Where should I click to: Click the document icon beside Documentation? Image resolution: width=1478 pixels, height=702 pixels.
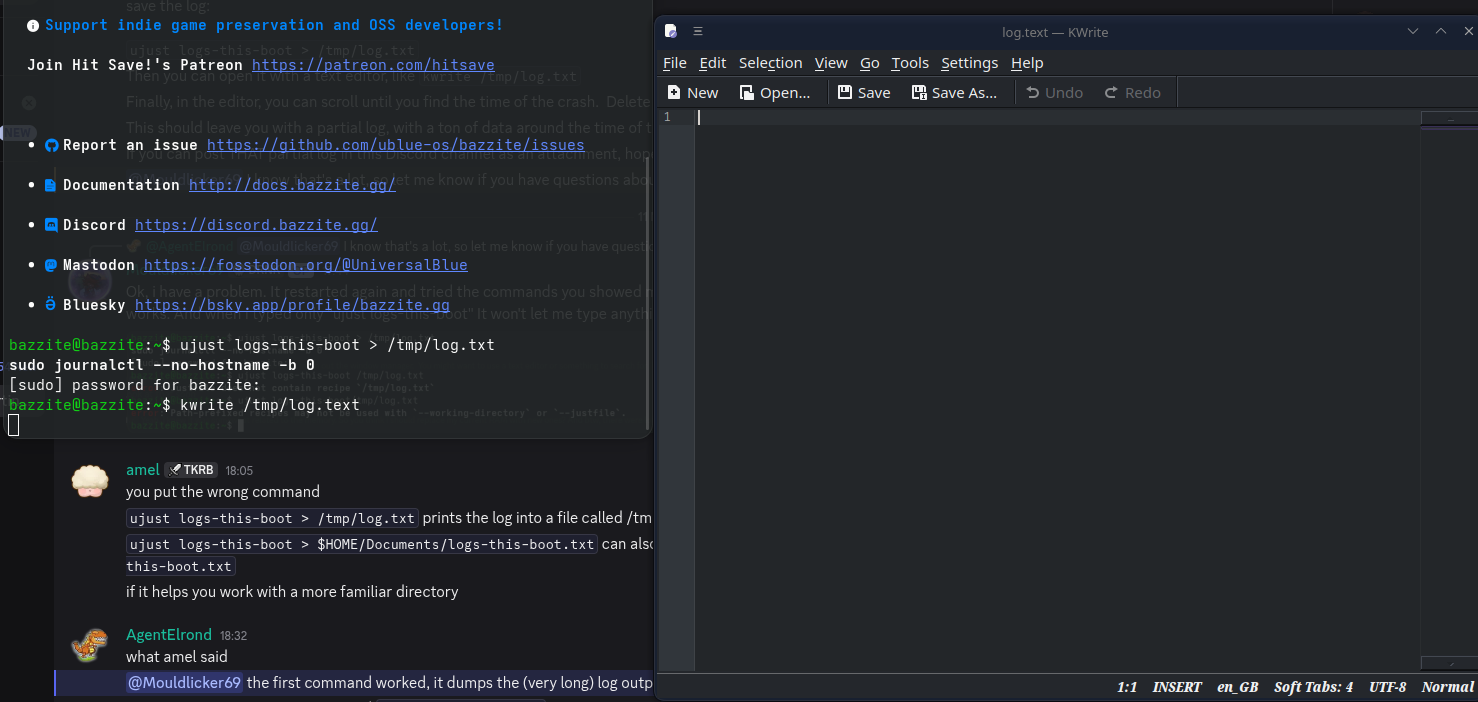tap(51, 185)
